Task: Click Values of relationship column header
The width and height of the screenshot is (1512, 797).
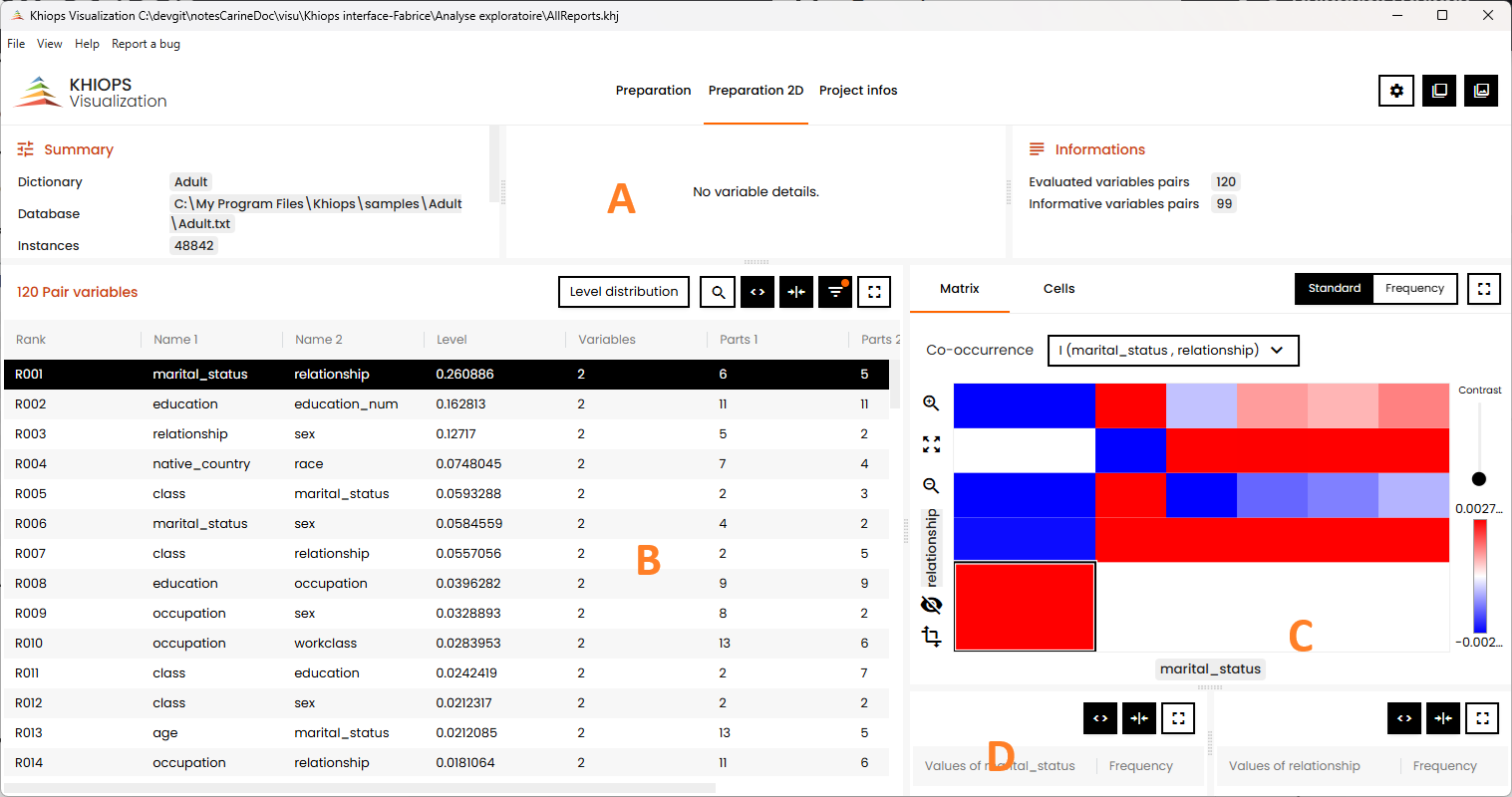Action: [x=1294, y=766]
